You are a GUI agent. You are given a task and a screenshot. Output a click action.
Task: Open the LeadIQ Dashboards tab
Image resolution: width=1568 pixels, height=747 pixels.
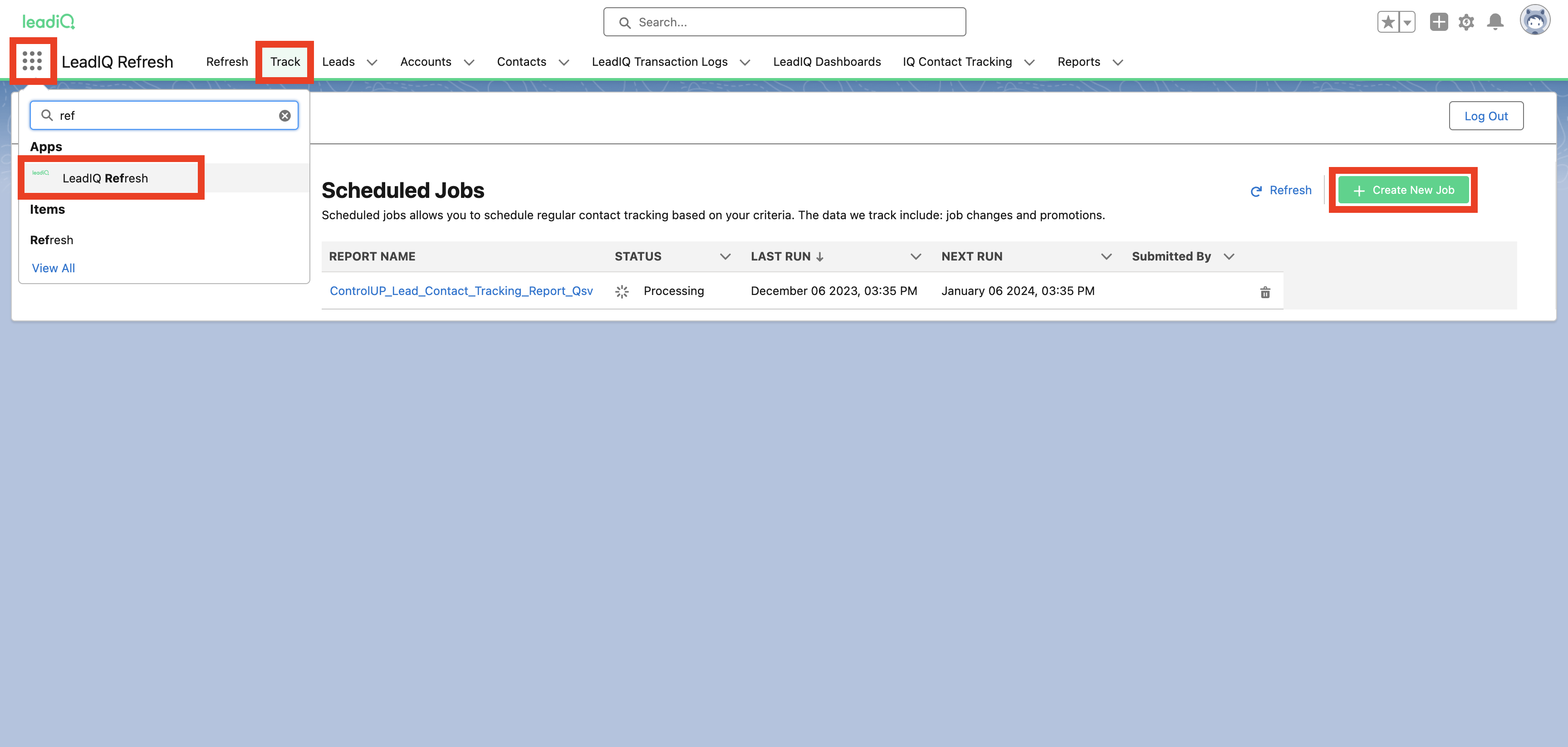click(827, 61)
